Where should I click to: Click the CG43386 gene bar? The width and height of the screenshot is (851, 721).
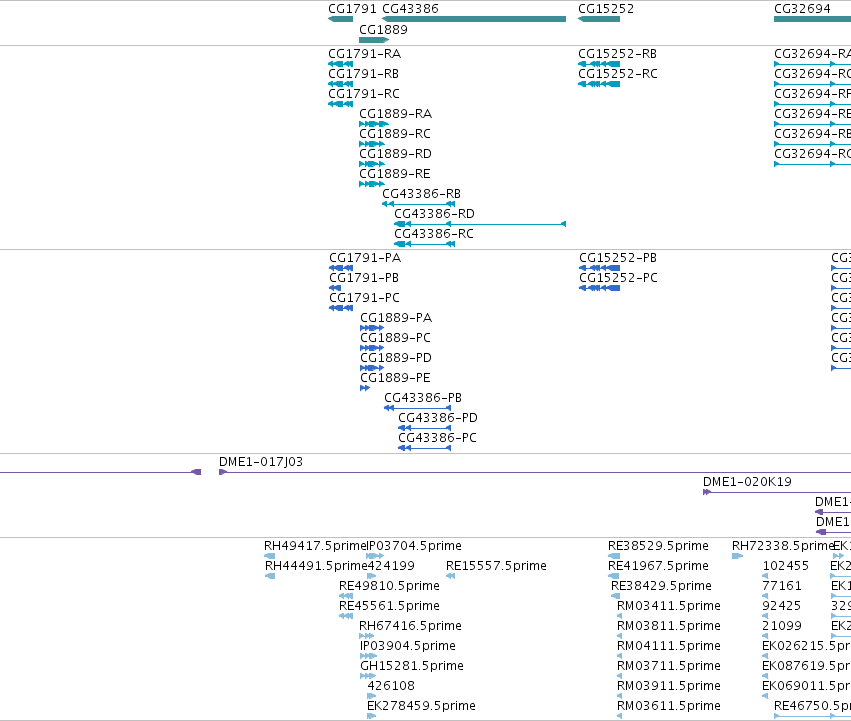tap(474, 19)
